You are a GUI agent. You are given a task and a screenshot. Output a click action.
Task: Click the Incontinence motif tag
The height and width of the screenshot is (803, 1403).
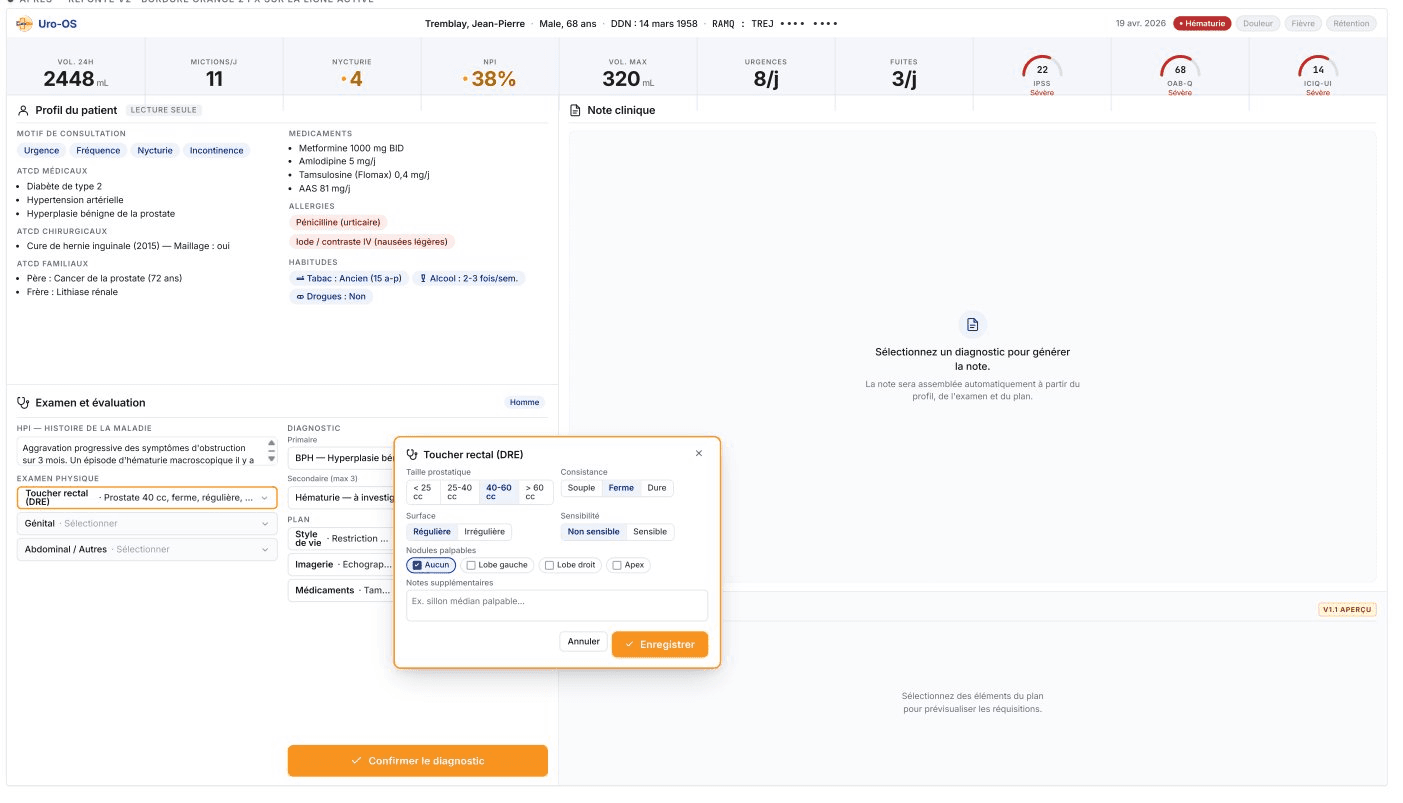coord(217,151)
